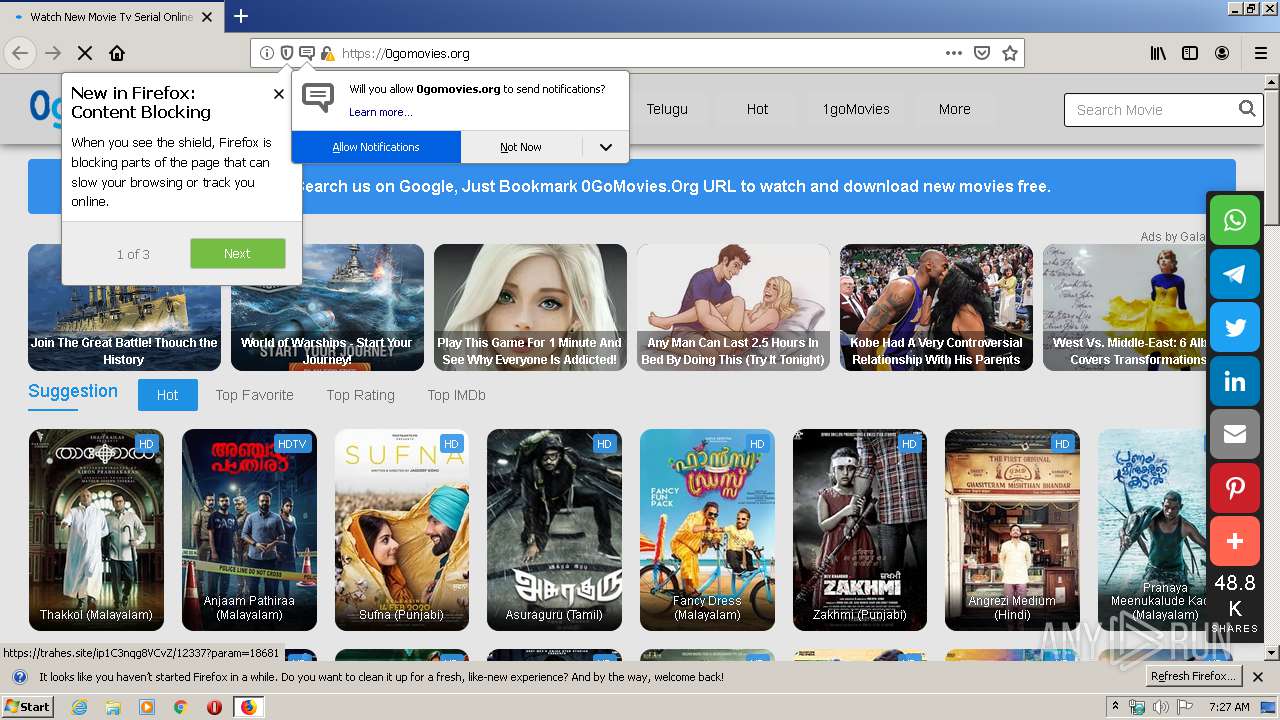Viewport: 1280px width, 720px height.
Task: Show sidebars icon in the toolbar
Action: coord(1190,53)
